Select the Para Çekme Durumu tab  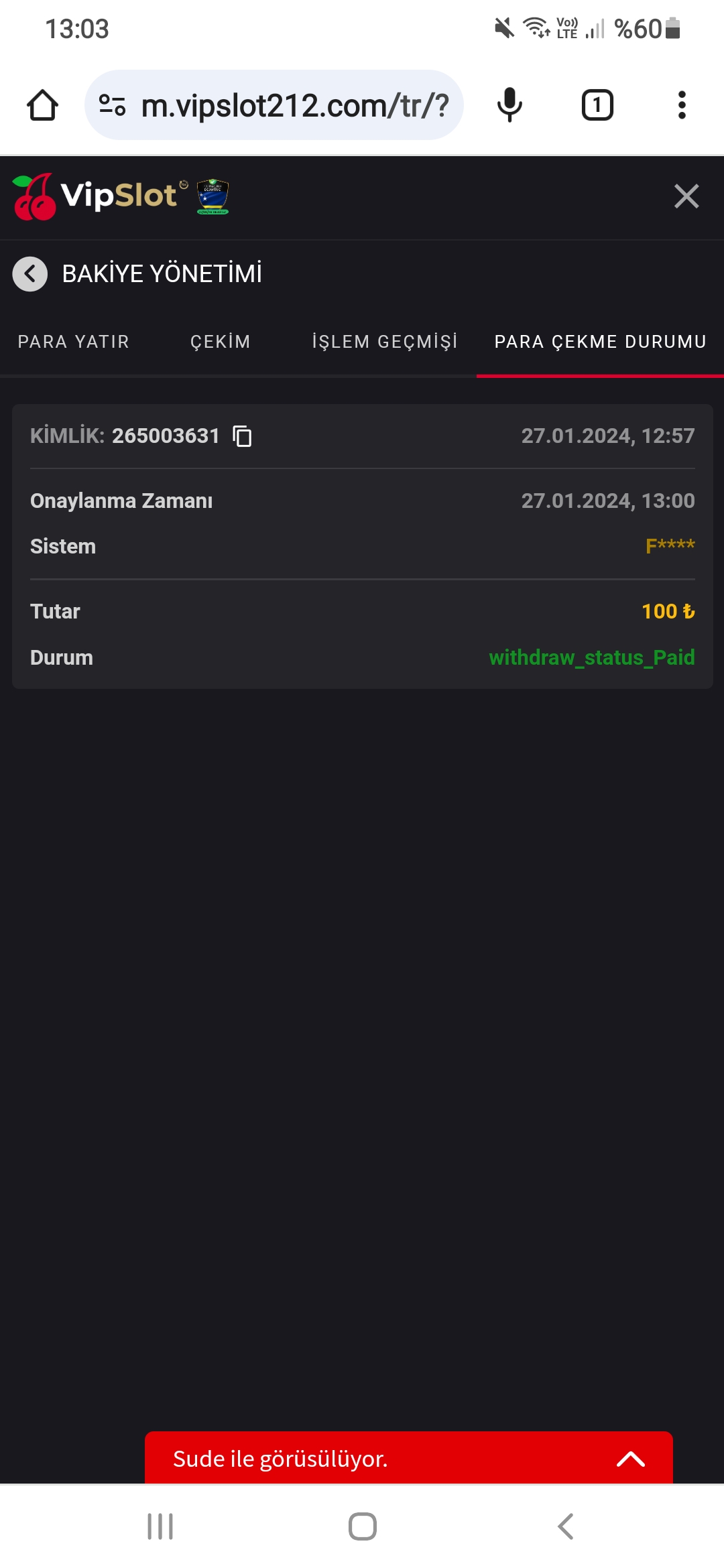(600, 342)
